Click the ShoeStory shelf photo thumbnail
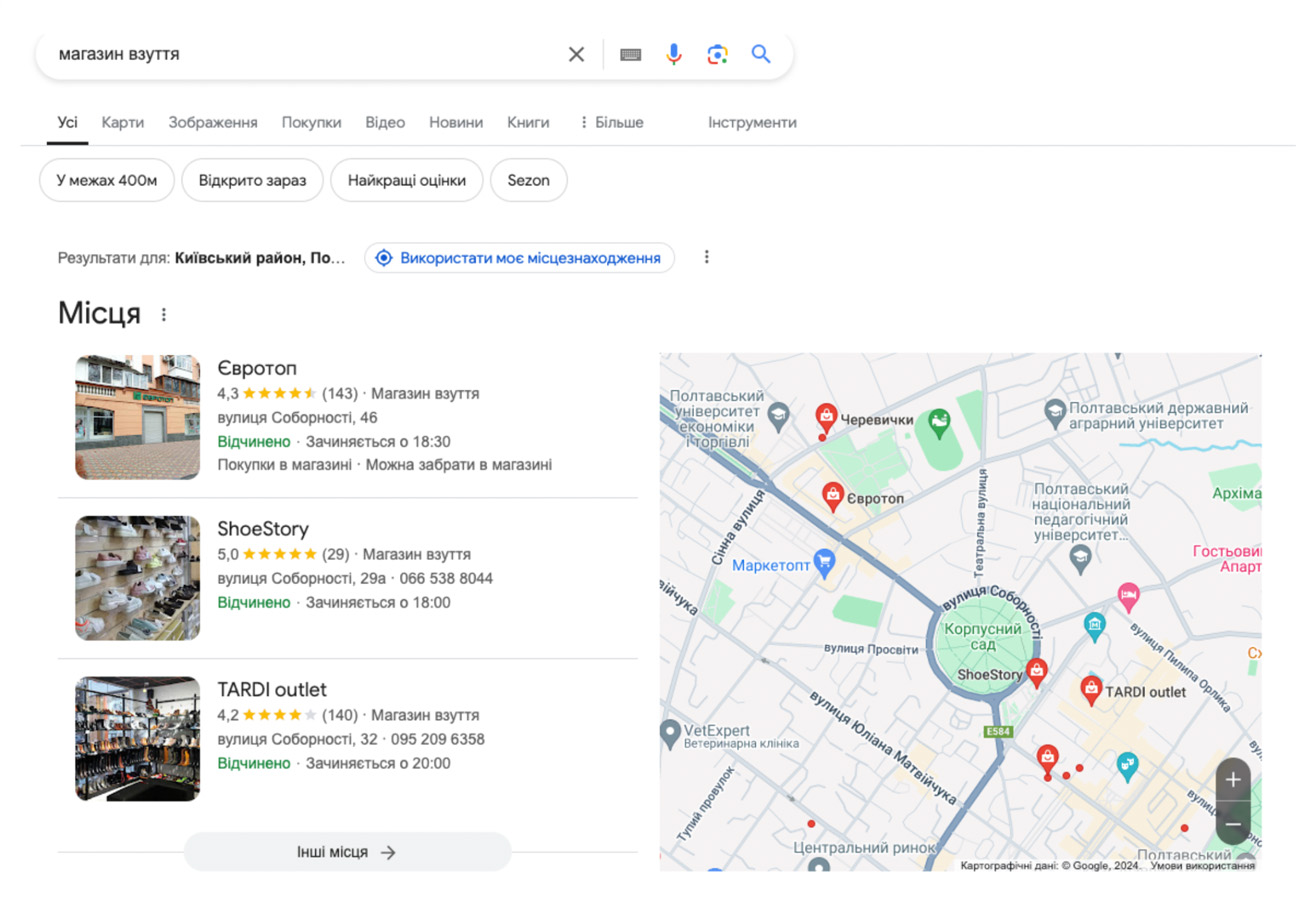Screen dimensions: 1304x902 (138, 578)
